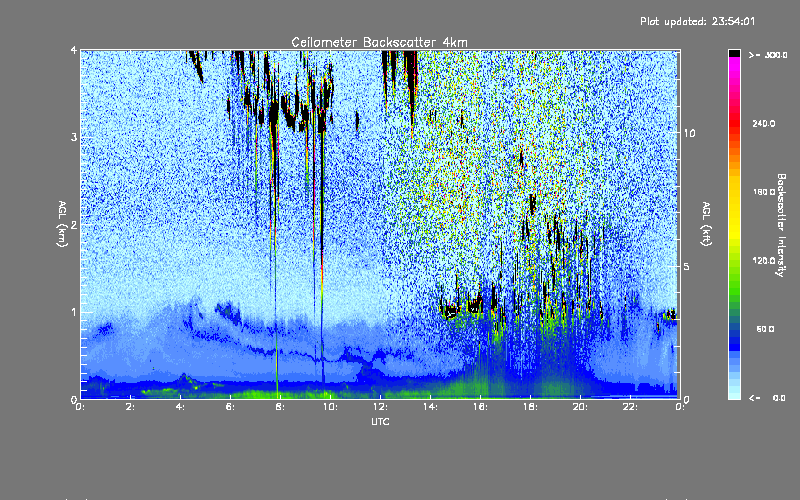Click the '>= 300.0' colorbar label
The image size is (800, 500).
768,55
